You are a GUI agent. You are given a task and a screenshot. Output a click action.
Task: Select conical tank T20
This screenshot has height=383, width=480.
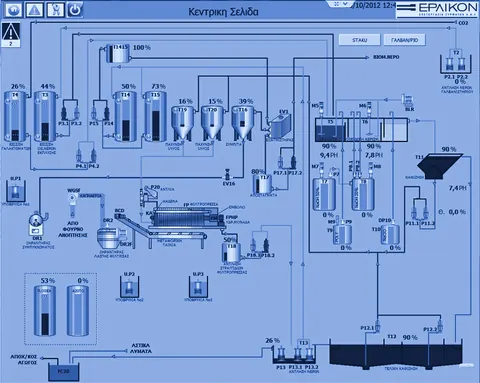[212, 123]
